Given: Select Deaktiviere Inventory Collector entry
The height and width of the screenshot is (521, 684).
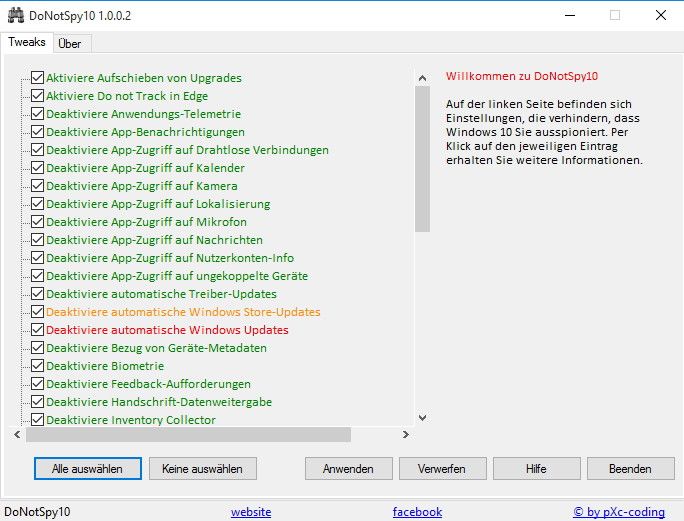Looking at the screenshot, I should point(131,420).
